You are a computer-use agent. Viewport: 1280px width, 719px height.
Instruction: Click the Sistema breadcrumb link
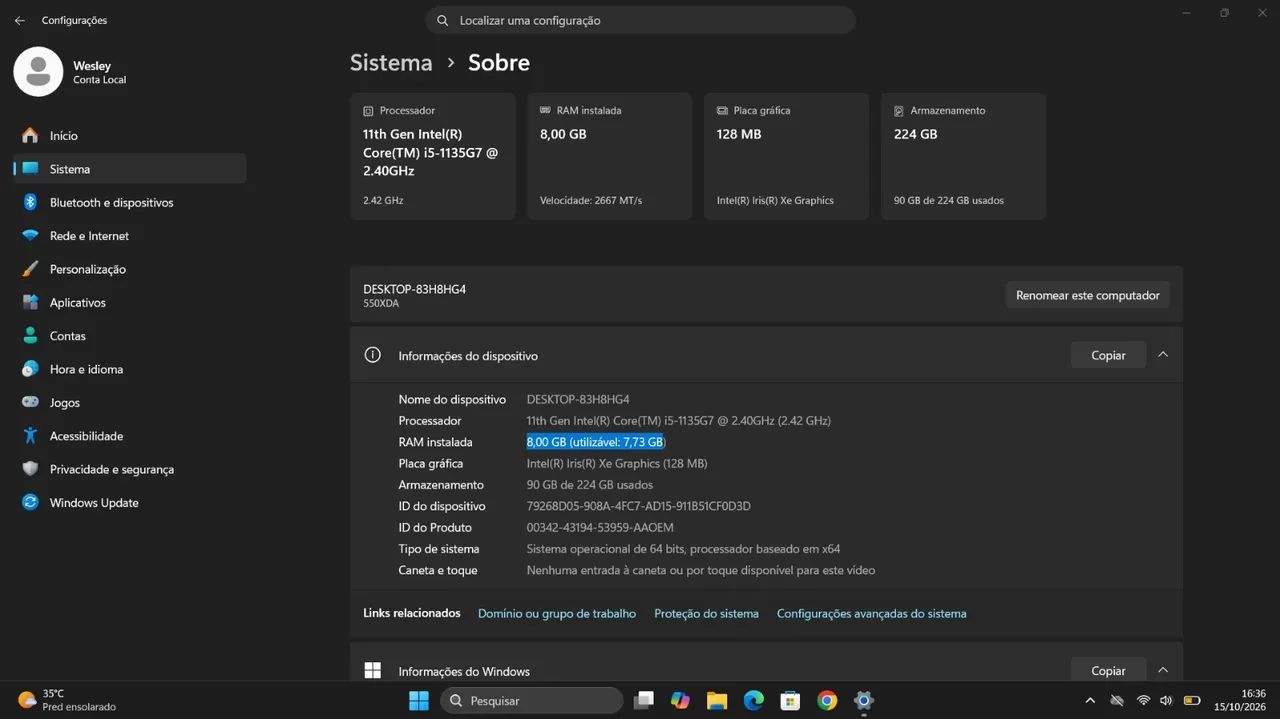(391, 62)
